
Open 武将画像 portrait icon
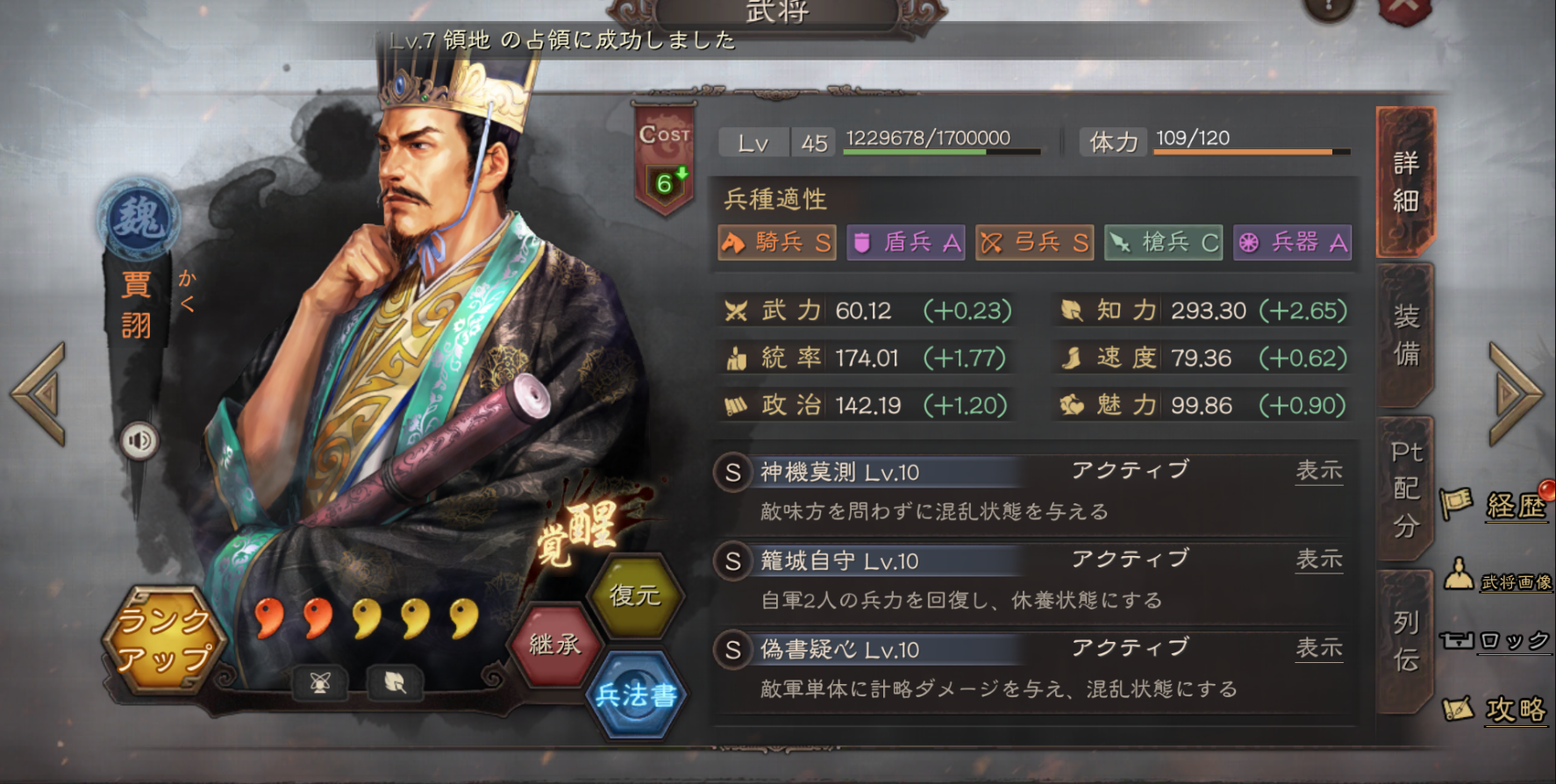(x=1498, y=578)
